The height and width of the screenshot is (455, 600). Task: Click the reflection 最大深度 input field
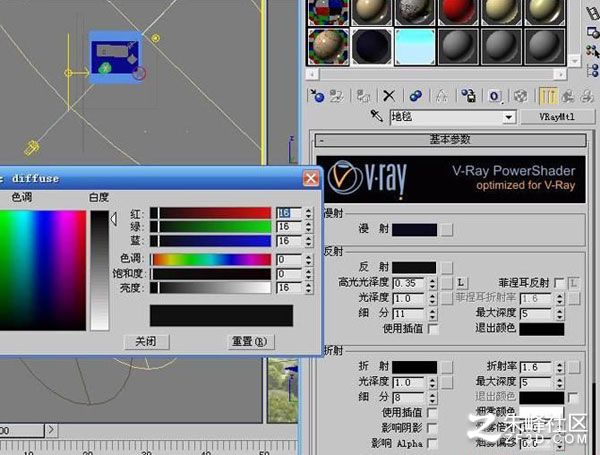click(536, 314)
